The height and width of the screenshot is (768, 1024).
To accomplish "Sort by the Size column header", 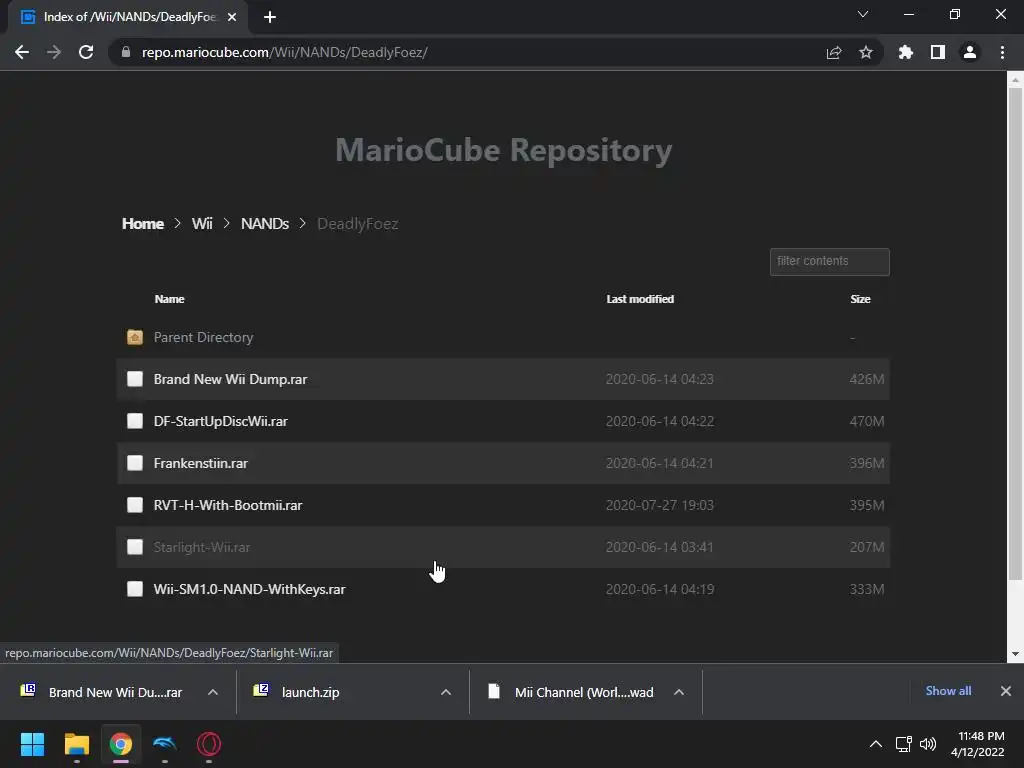I will (x=860, y=299).
